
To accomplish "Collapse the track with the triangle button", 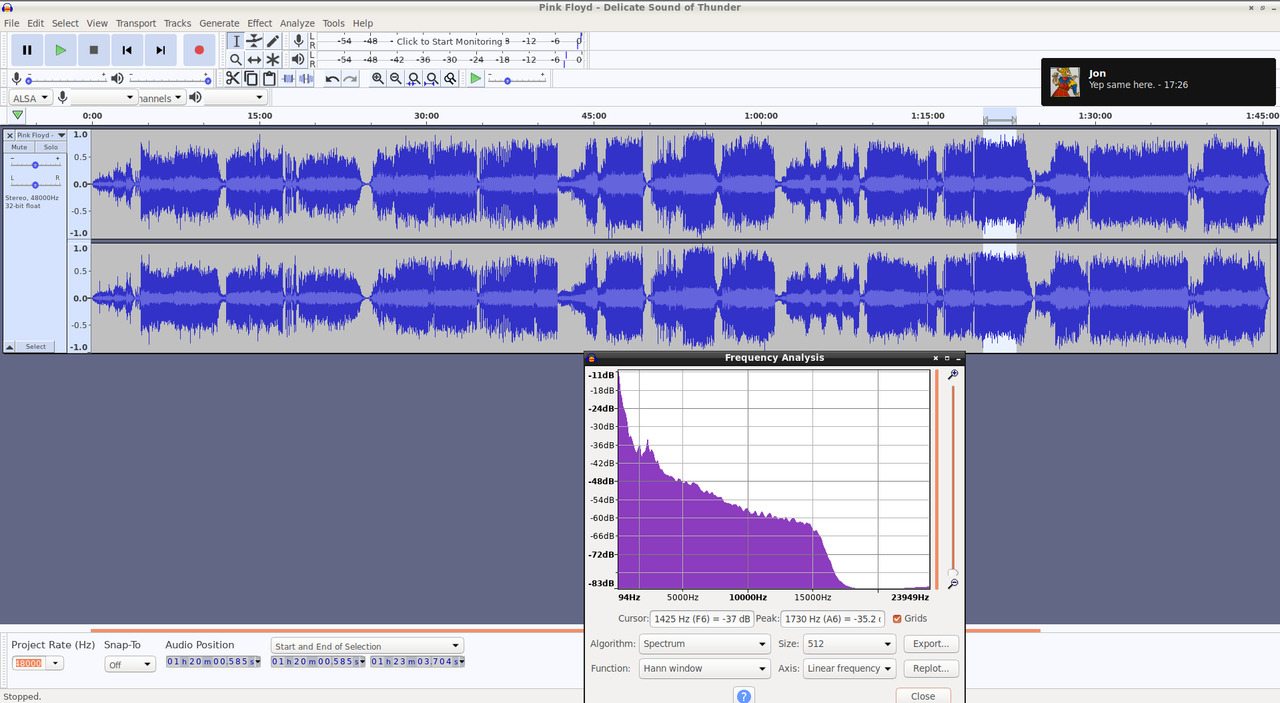I will click(10, 346).
